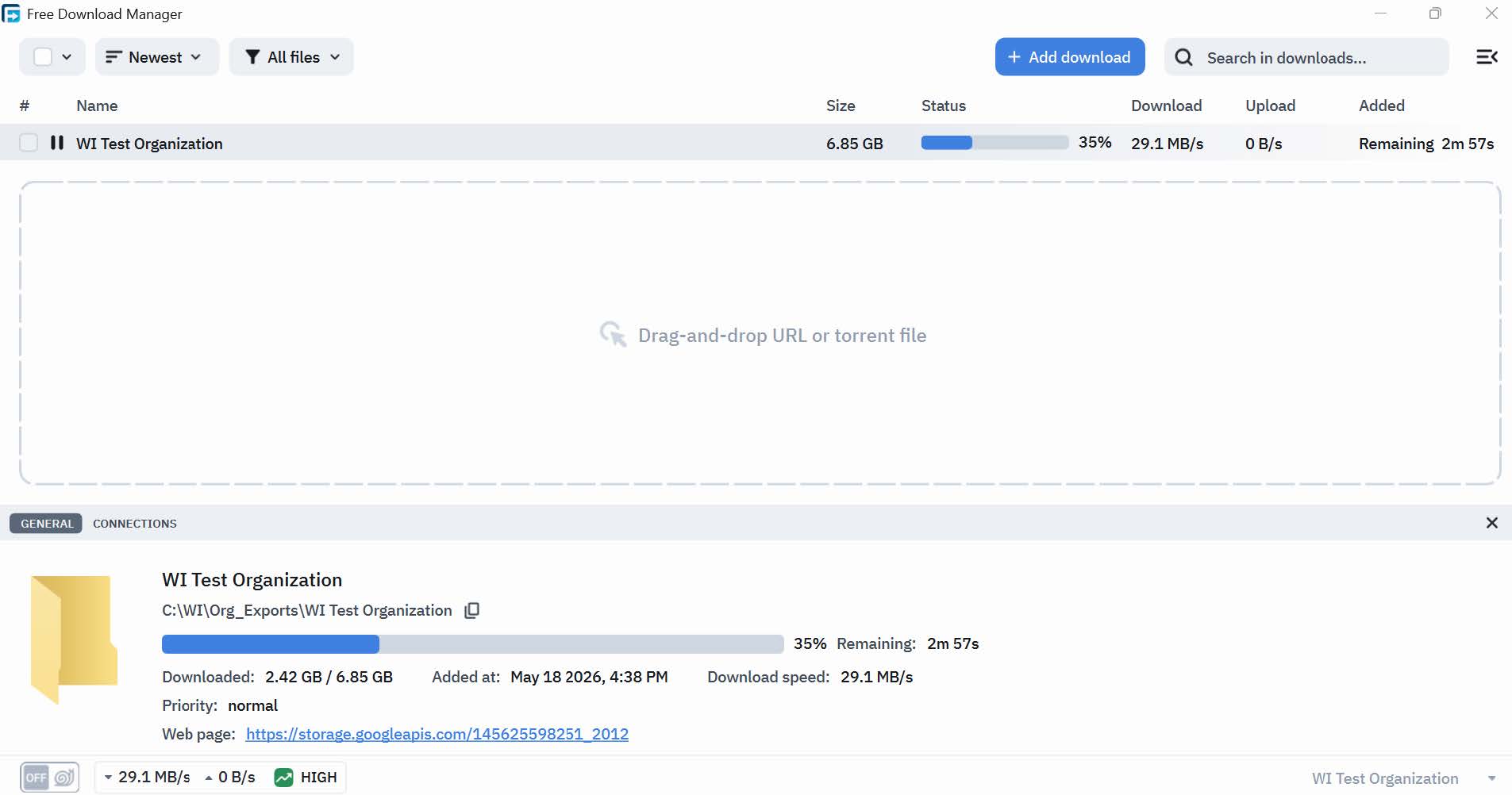1512x795 pixels.
Task: Click the Downloaded 2.42 GB / 6.85 GB value
Action: 329,677
